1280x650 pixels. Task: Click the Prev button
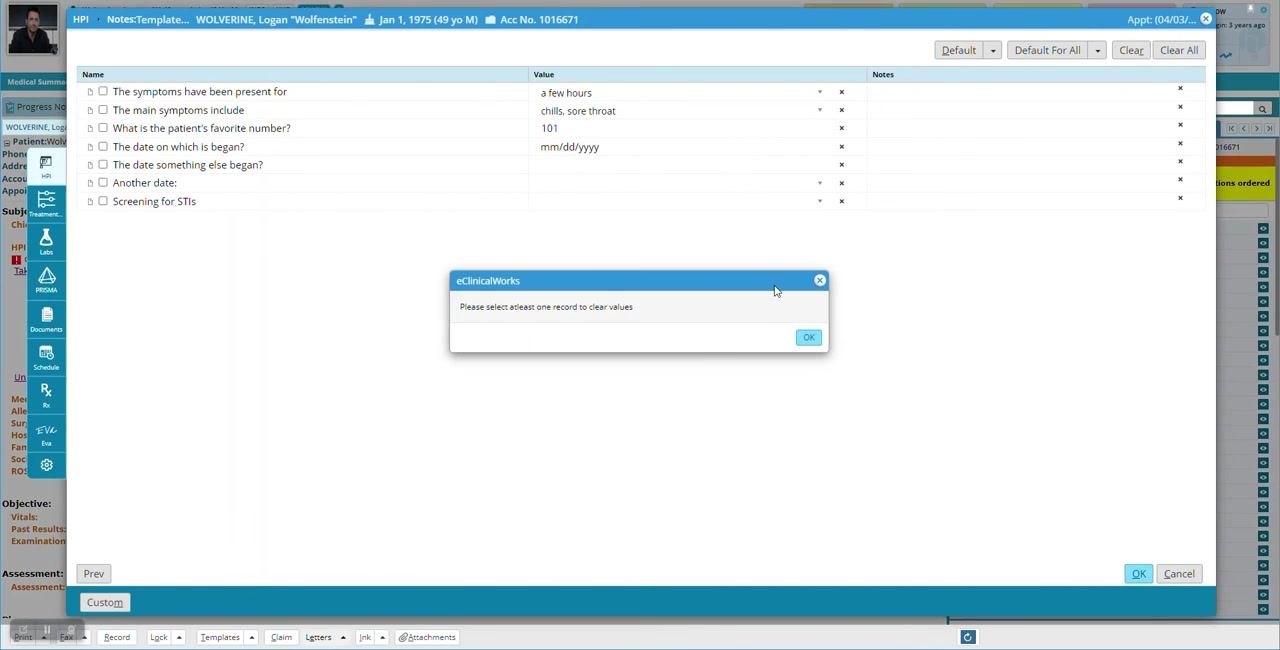[x=93, y=574]
